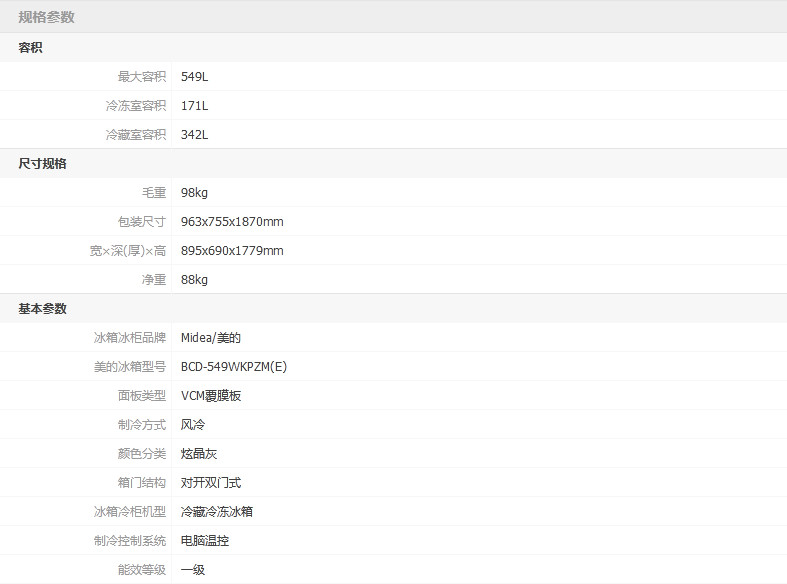
Task: Select the 895x690x1779mm dimensions value
Action: (232, 250)
